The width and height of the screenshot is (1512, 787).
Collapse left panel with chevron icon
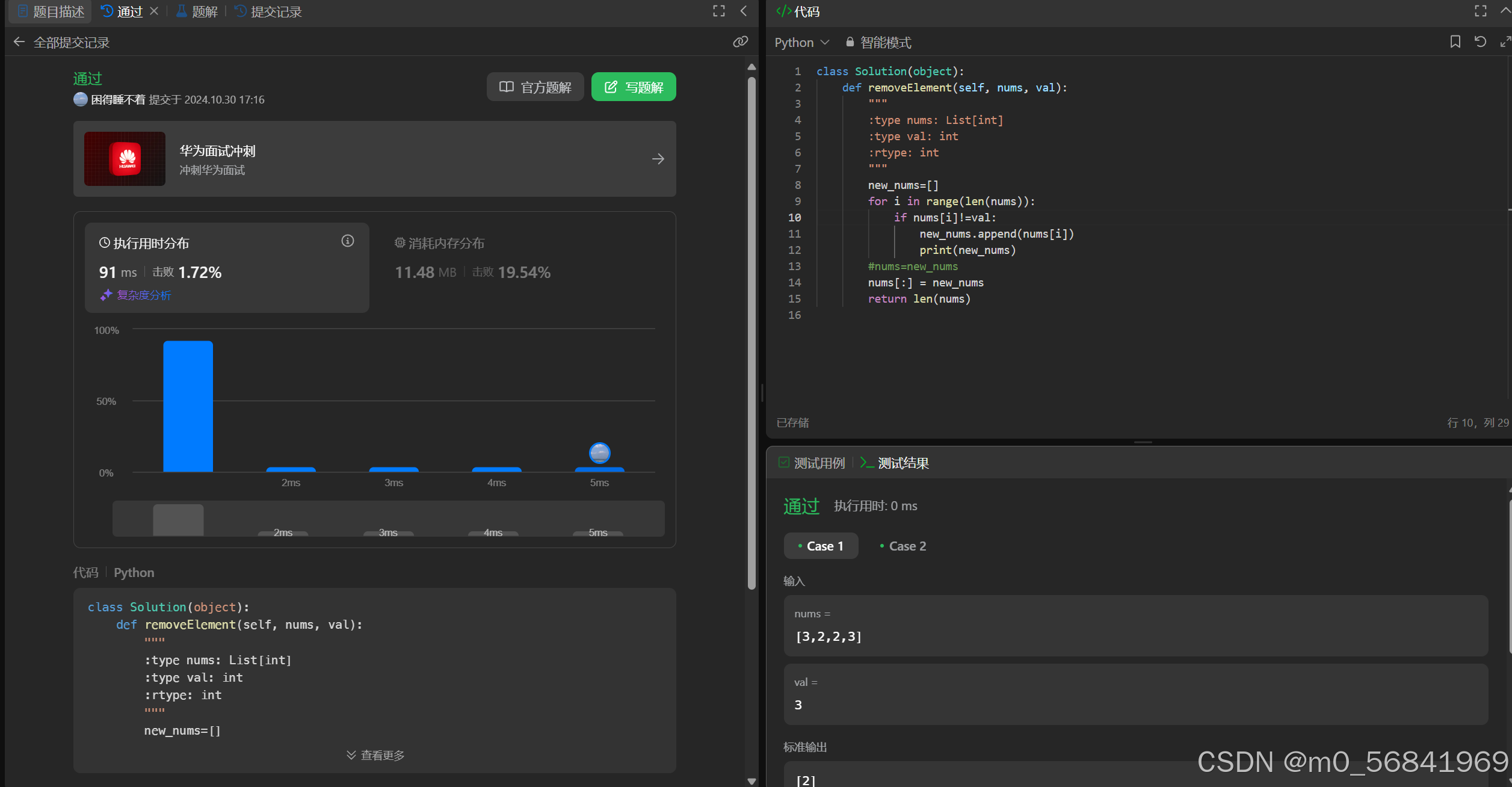744,11
